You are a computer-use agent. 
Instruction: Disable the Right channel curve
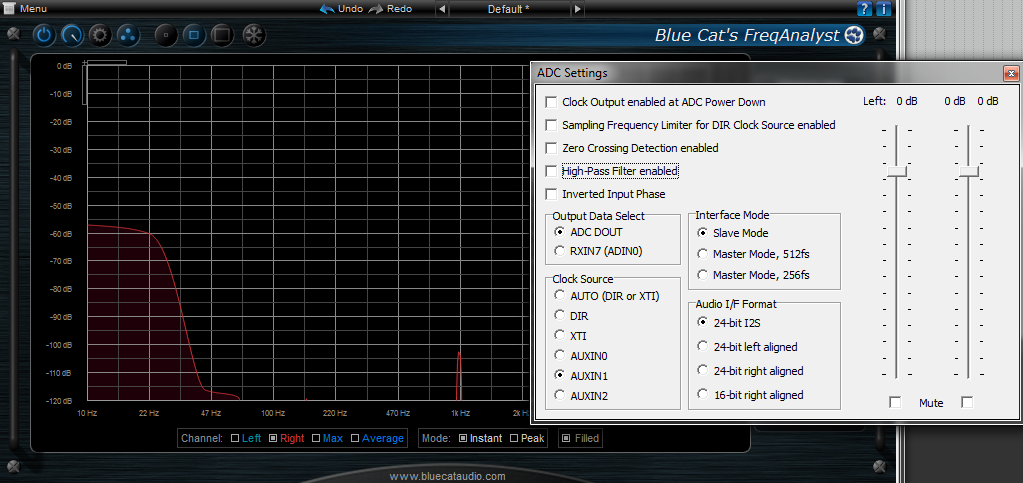point(273,439)
